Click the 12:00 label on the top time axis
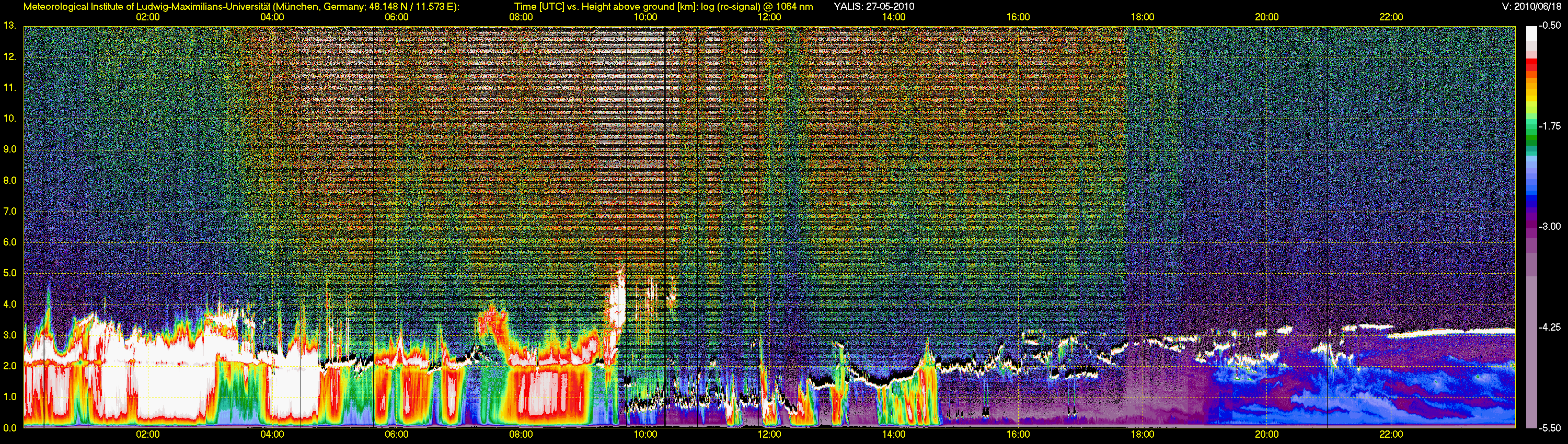The height and width of the screenshot is (444, 1568). click(769, 16)
